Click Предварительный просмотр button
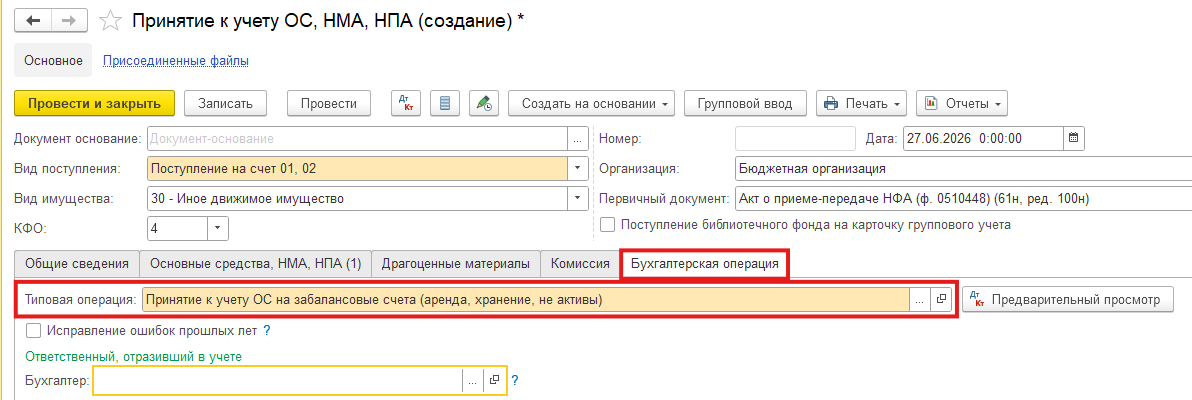 coord(1068,300)
